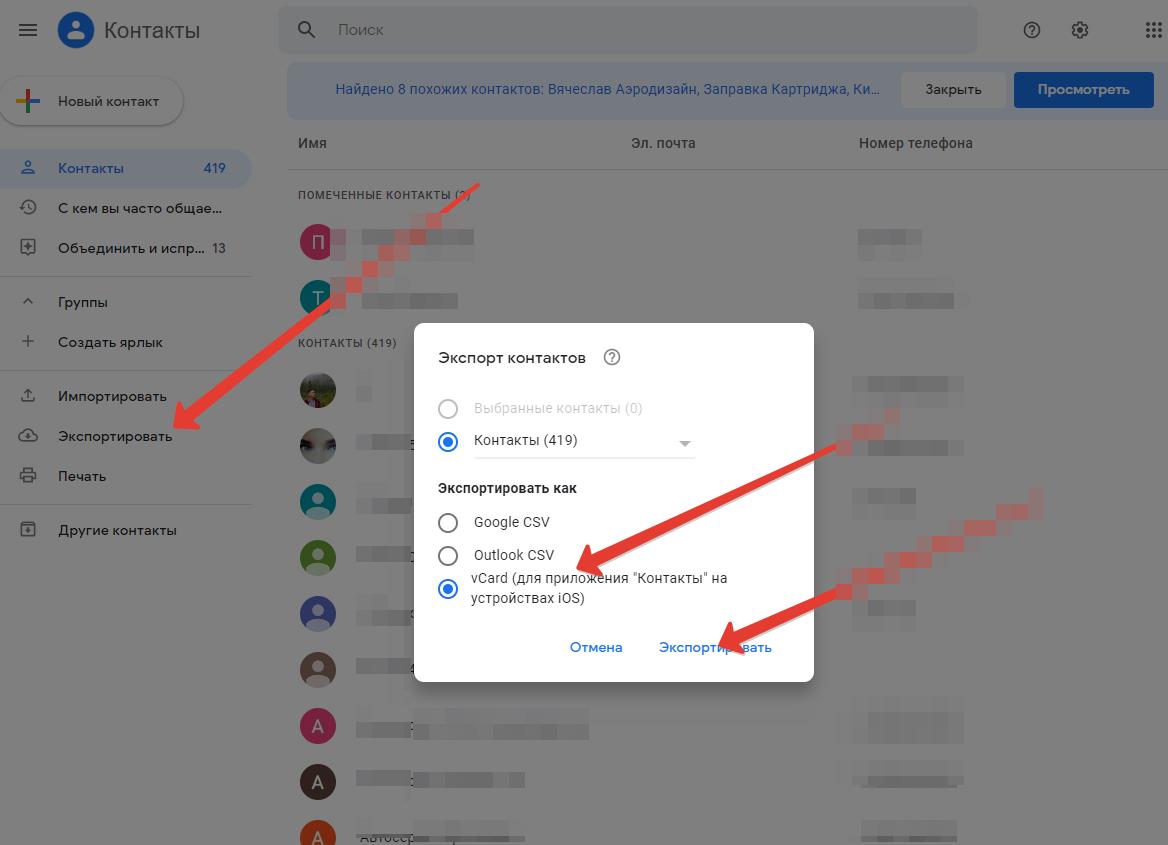Viewport: 1168px width, 845px height.
Task: Select Контакты 419 in sidebar
Action: (125, 168)
